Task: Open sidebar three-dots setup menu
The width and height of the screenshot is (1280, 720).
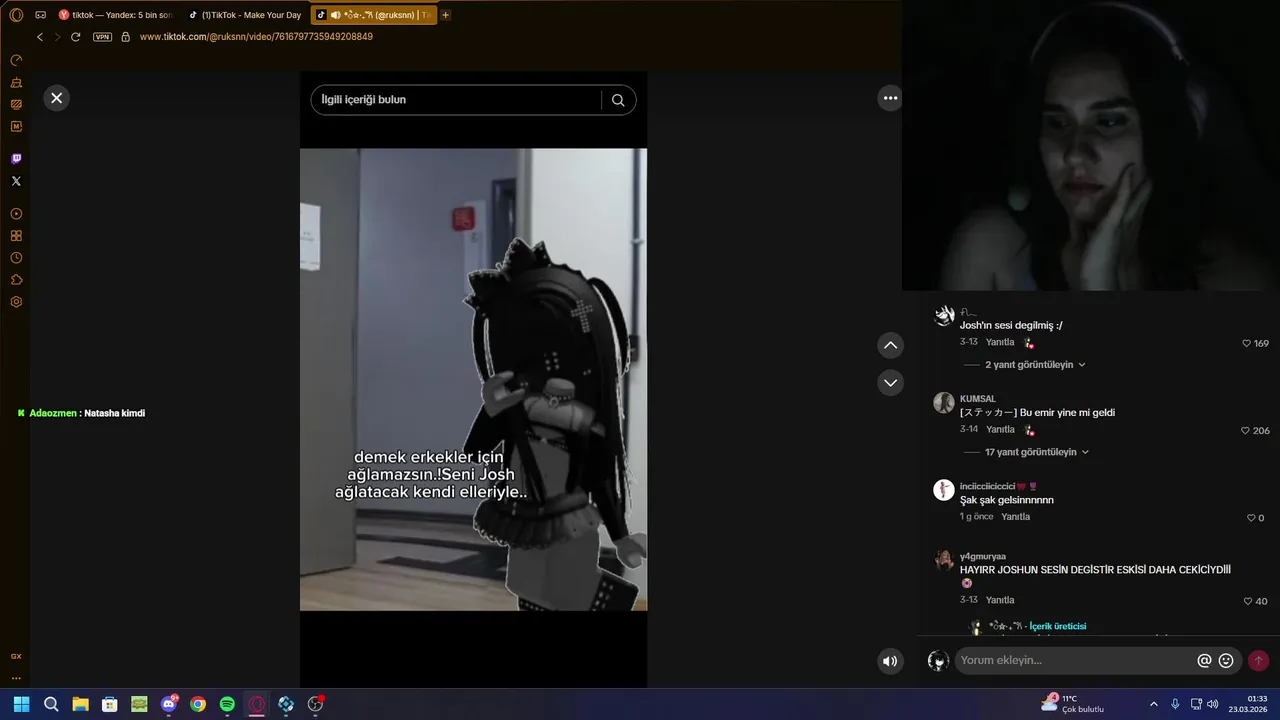Action: [x=16, y=678]
